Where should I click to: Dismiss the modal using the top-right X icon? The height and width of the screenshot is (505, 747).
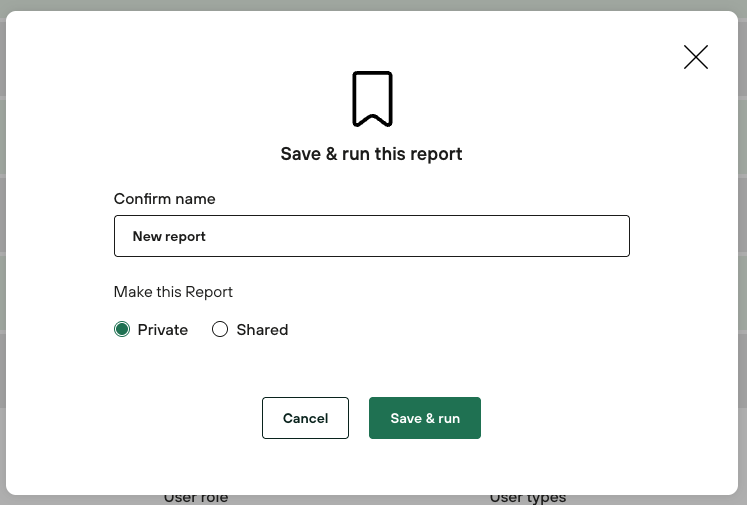point(696,57)
